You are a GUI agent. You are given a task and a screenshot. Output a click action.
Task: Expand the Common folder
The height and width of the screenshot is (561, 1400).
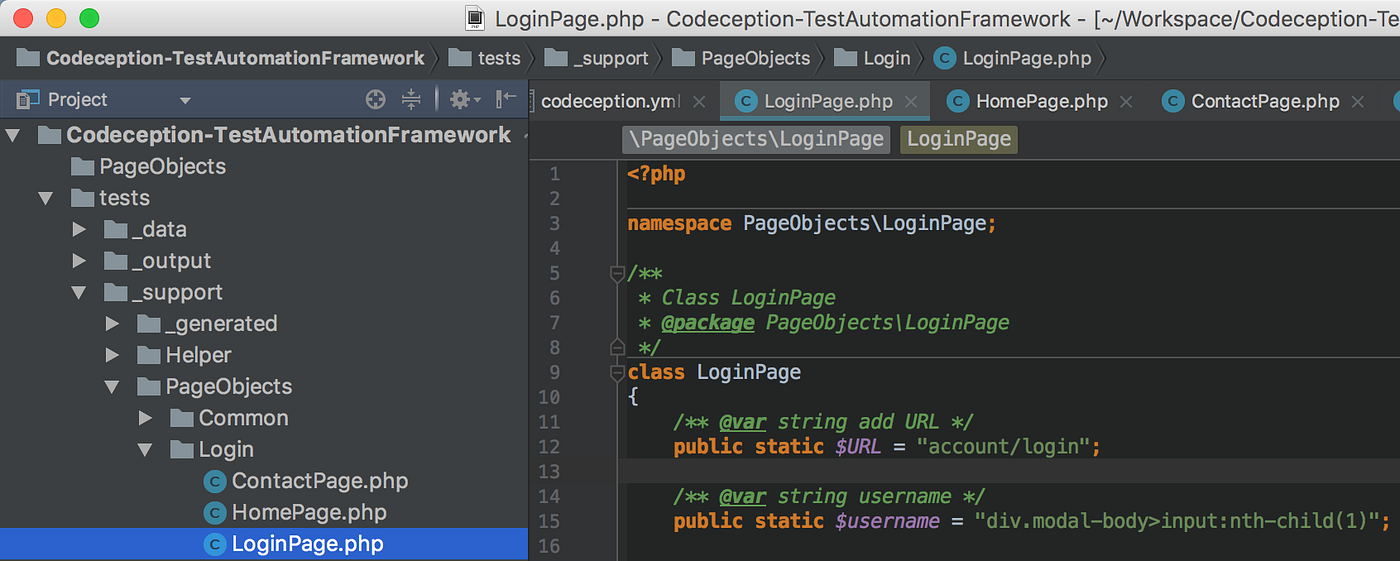click(146, 418)
